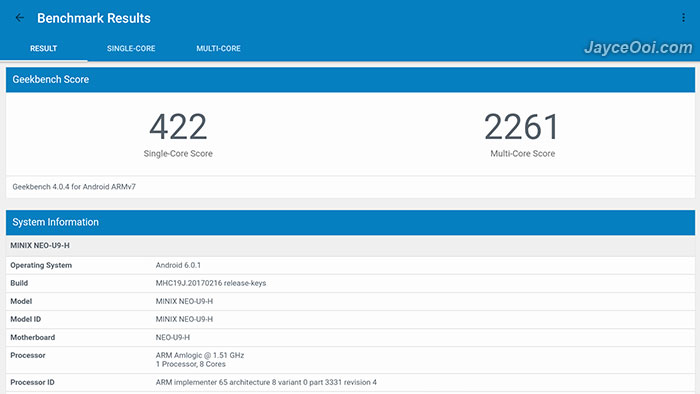Viewport: 700px width, 394px height.
Task: Click ARM Amlogic @ 1.51 GHz value
Action: click(200, 355)
